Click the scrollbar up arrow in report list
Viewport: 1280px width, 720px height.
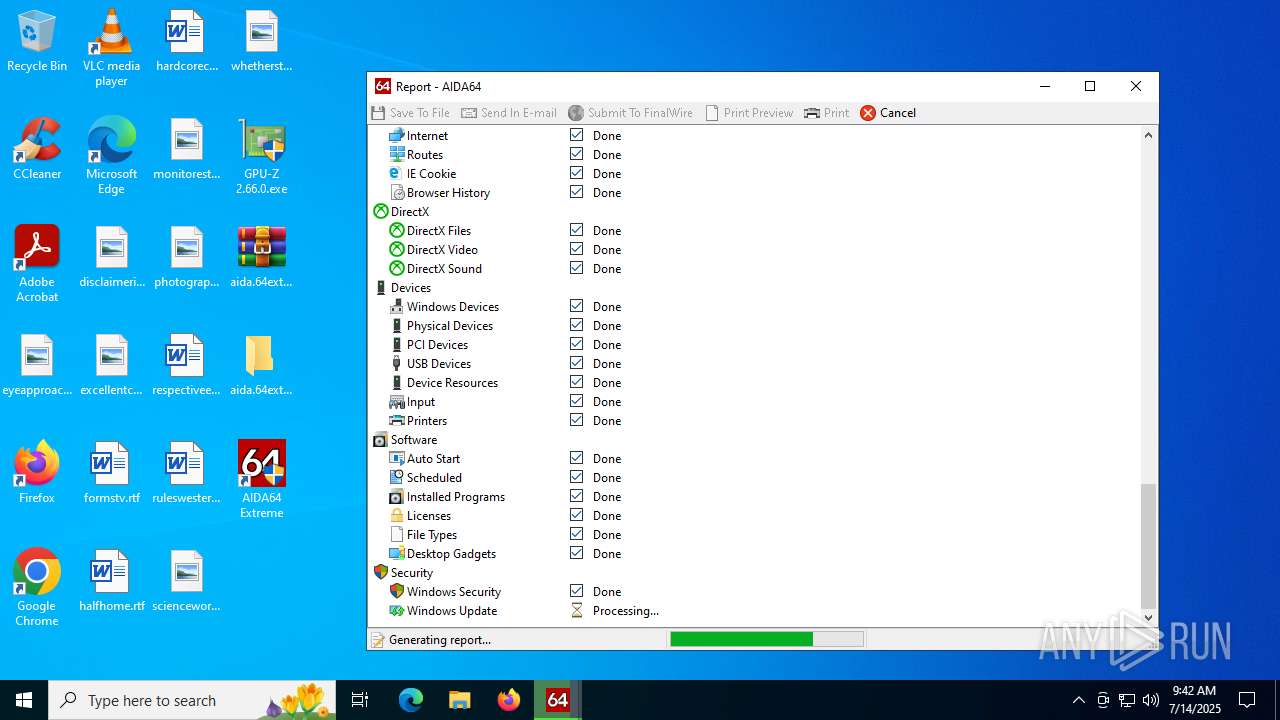(1148, 135)
